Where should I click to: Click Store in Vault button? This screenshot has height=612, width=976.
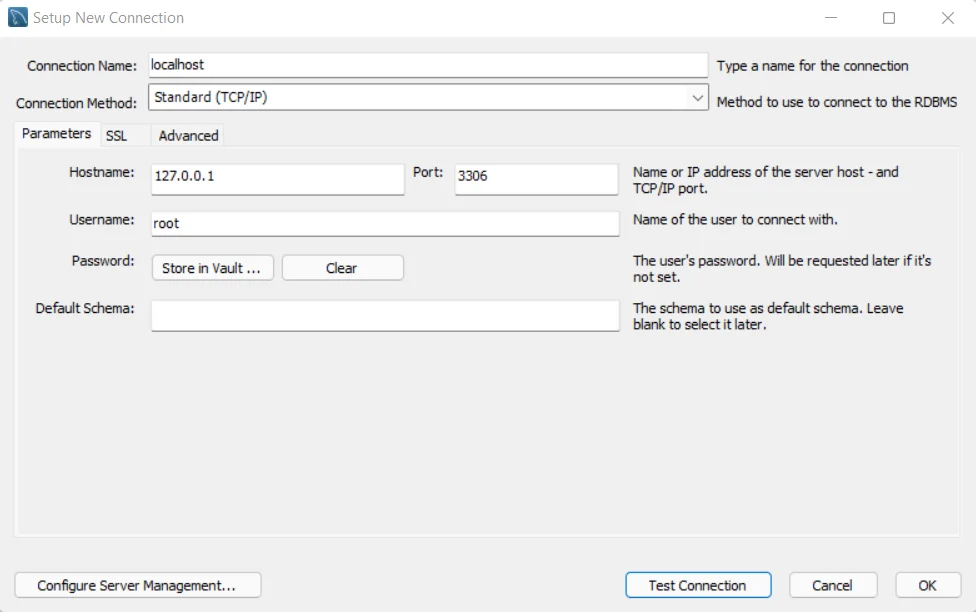tap(212, 268)
